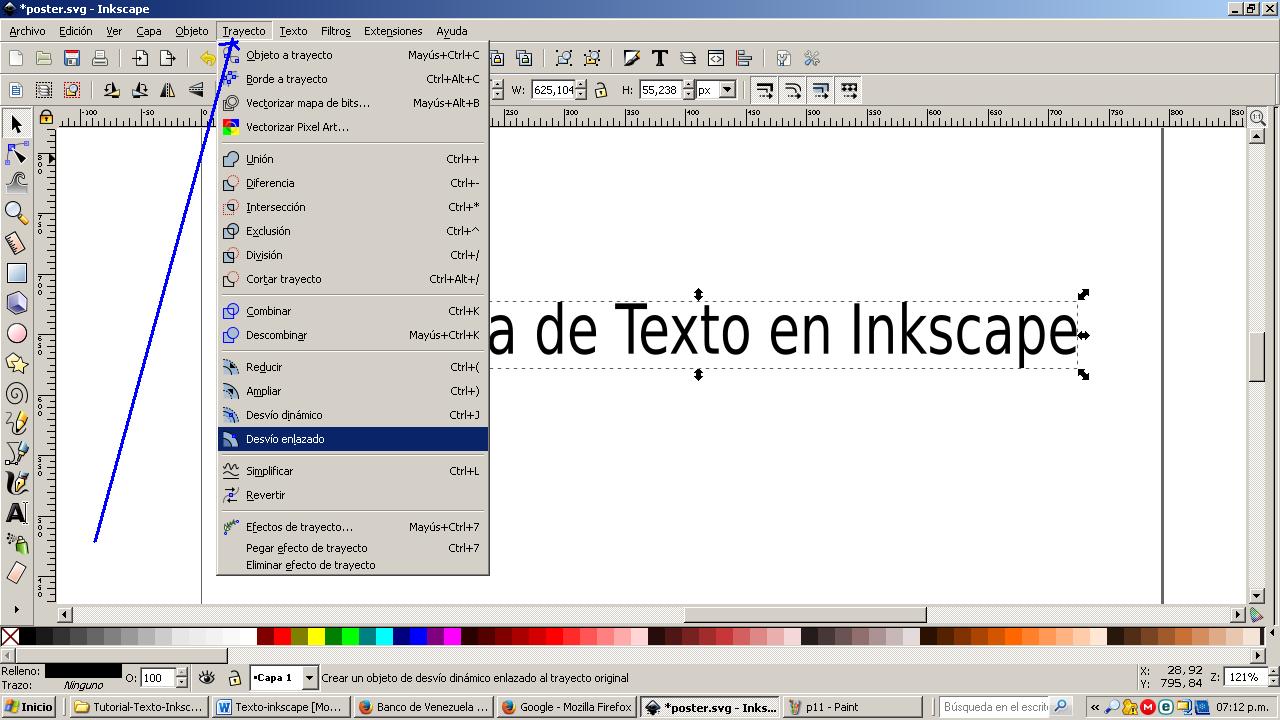Choose the Calligraphy tool
This screenshot has height=720, width=1280.
[16, 483]
